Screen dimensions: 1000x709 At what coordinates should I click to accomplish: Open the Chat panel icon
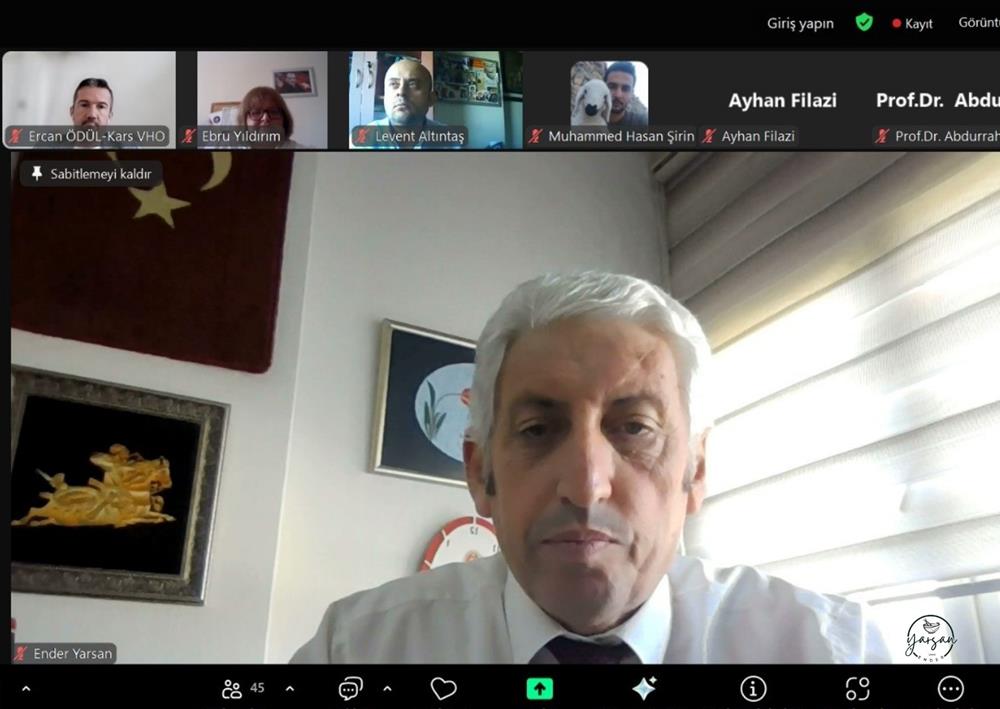point(350,688)
